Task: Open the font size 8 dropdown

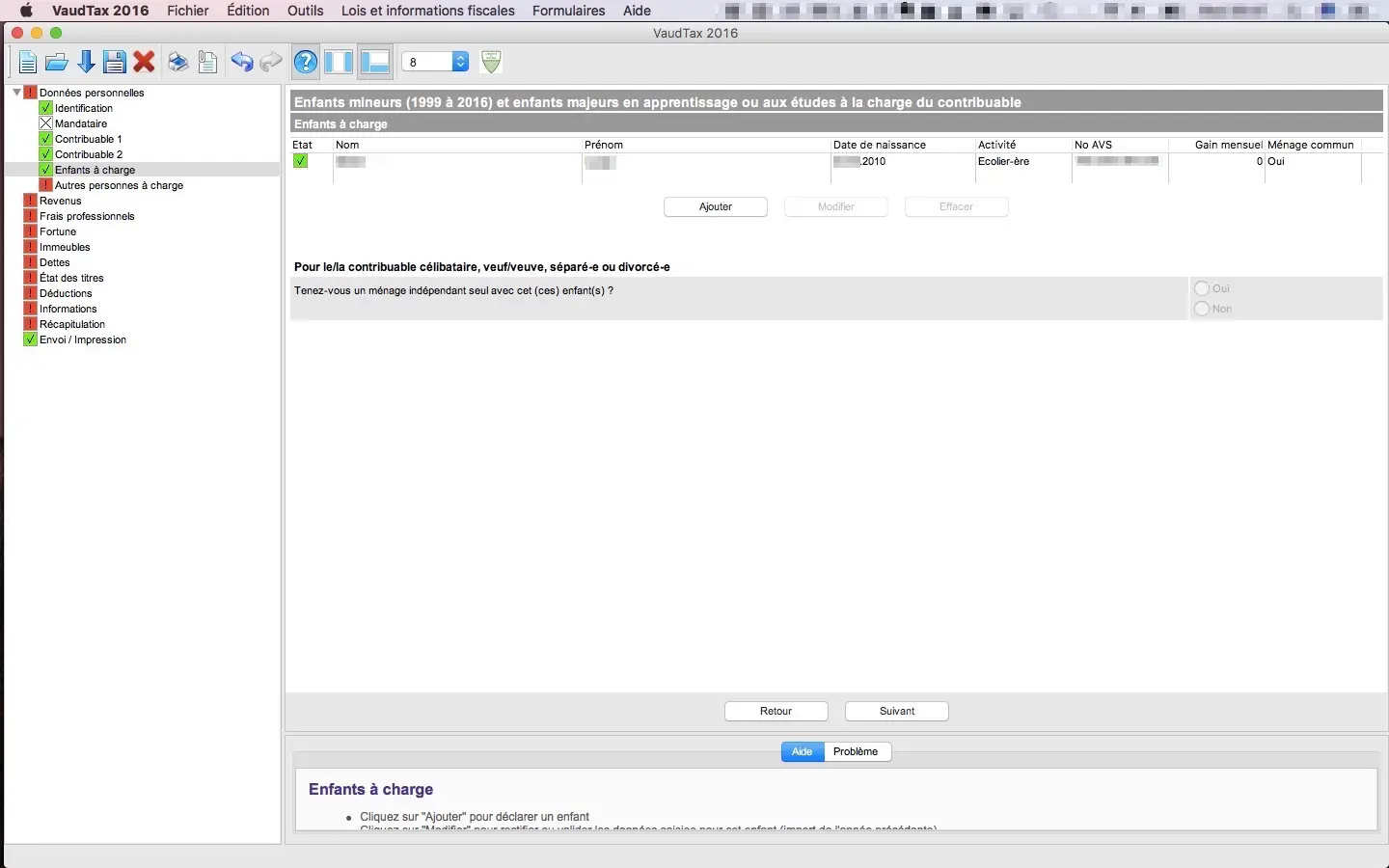Action: pyautogui.click(x=435, y=62)
